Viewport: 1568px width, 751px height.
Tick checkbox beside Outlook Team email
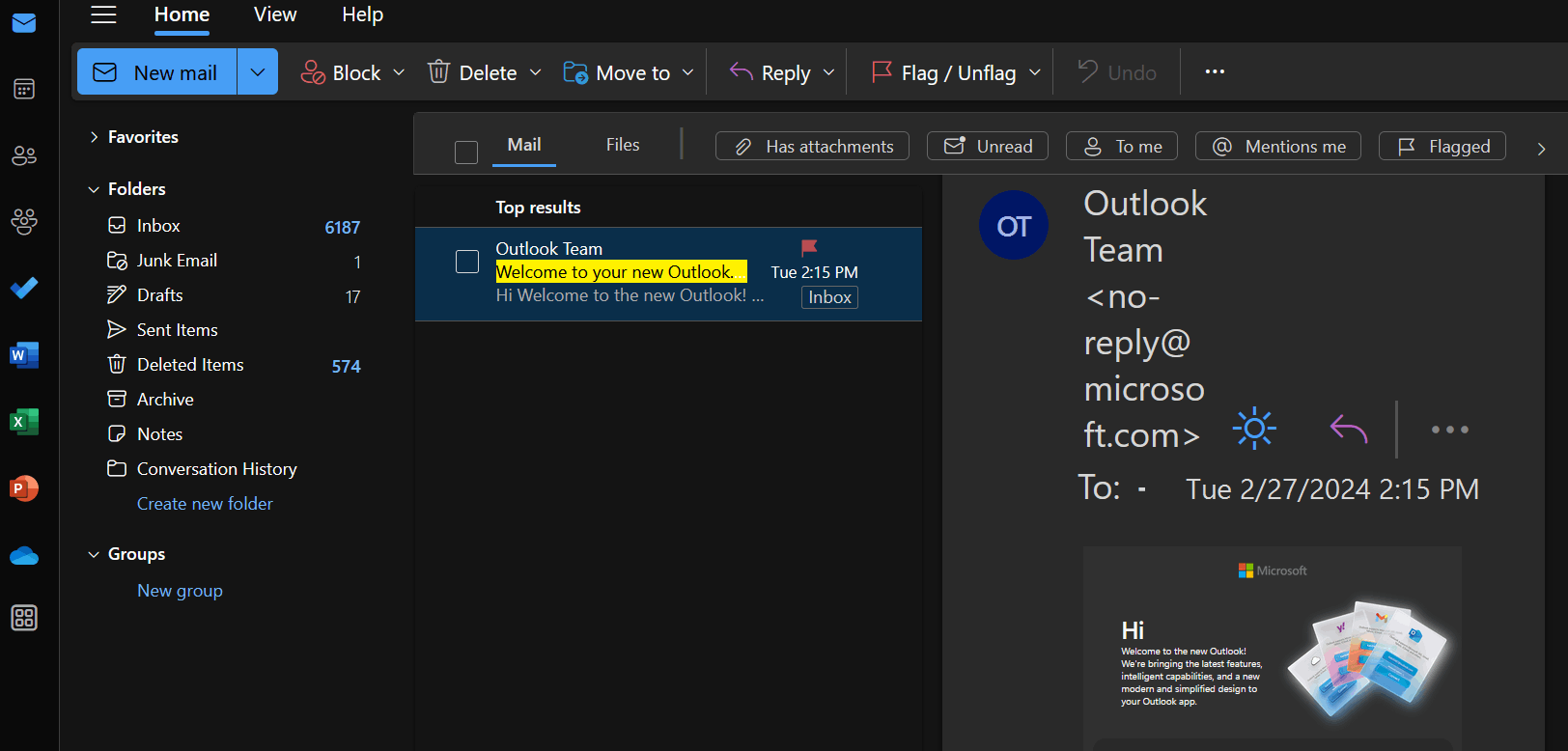[467, 262]
